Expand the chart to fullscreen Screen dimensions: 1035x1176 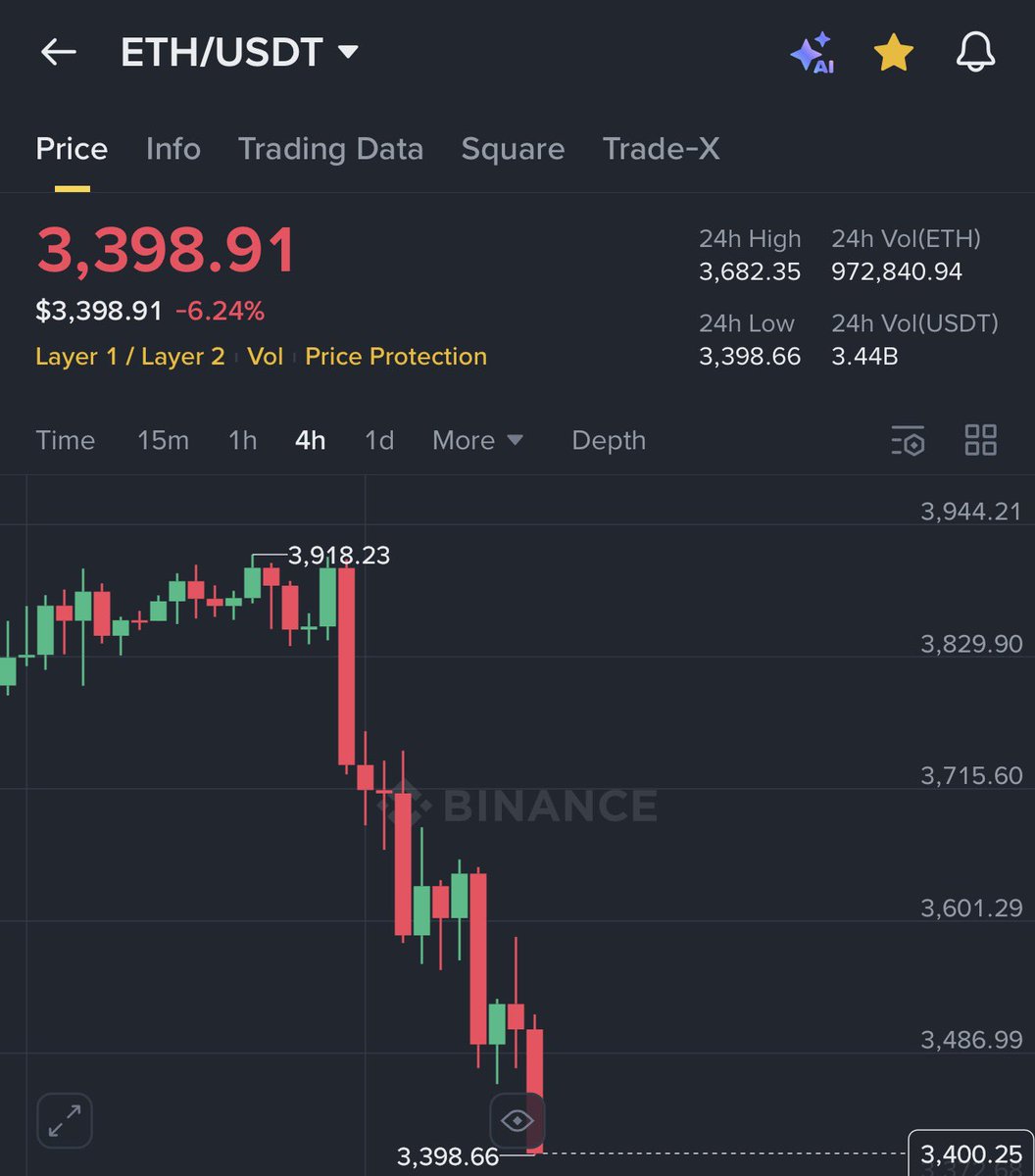tap(65, 1120)
